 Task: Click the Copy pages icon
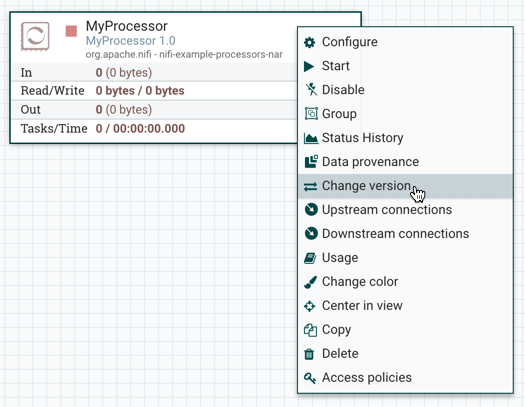click(x=310, y=330)
